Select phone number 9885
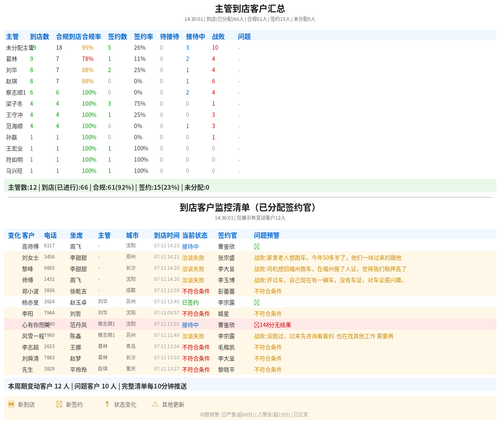This screenshot has height=437, width=500. tap(49, 268)
